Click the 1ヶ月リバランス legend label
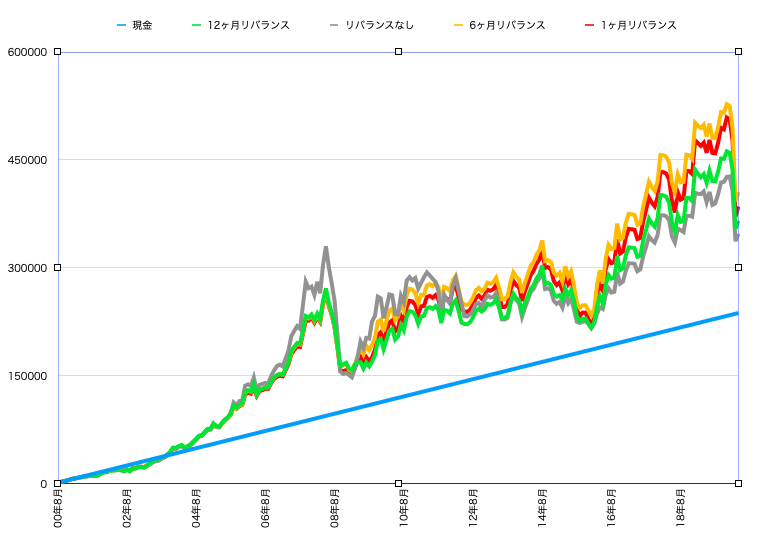The height and width of the screenshot is (541, 760). click(639, 25)
